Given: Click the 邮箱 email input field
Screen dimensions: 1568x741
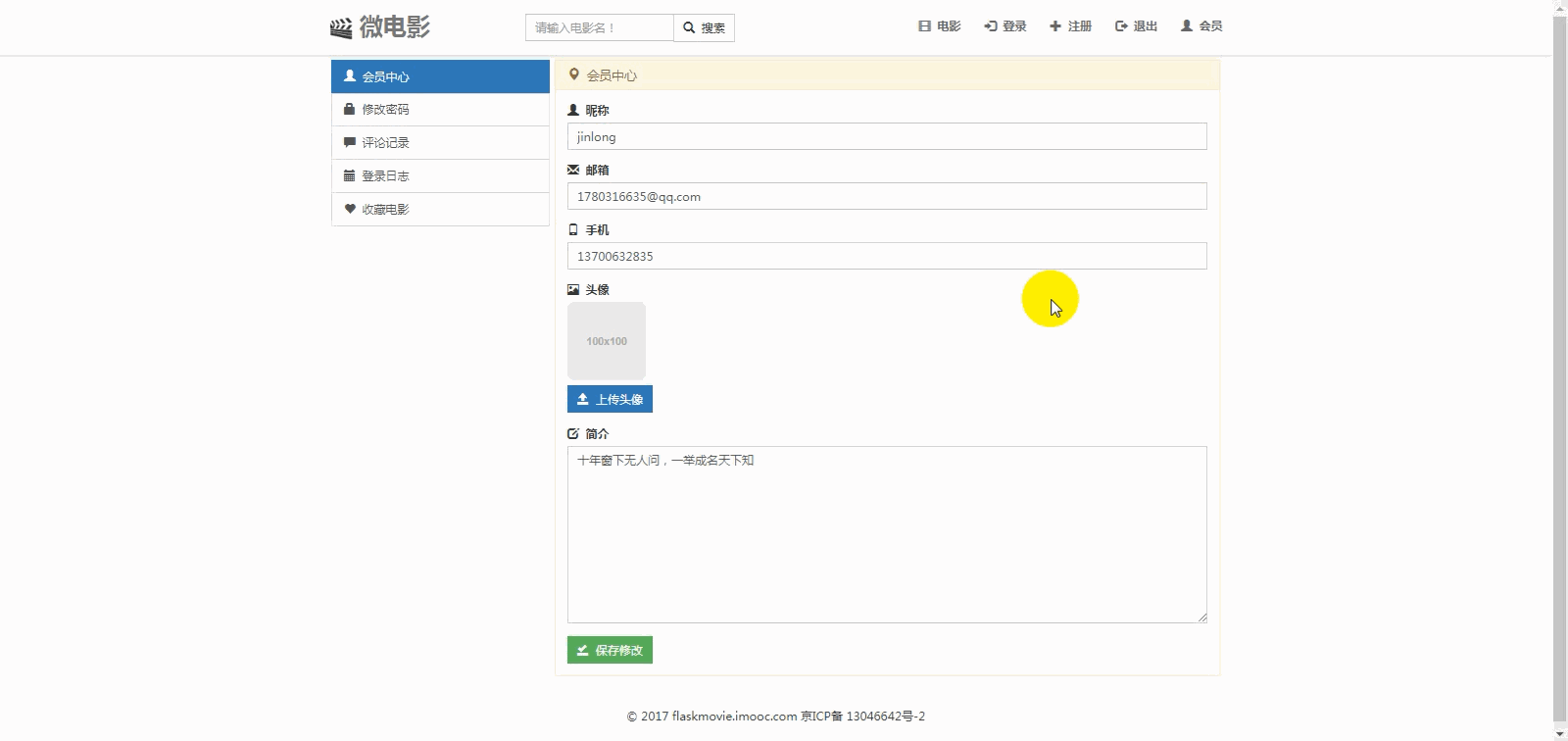Looking at the screenshot, I should pos(887,196).
